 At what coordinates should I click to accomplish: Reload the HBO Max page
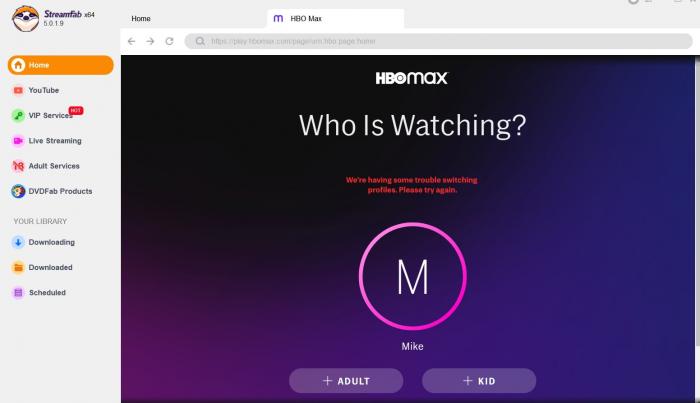point(169,41)
